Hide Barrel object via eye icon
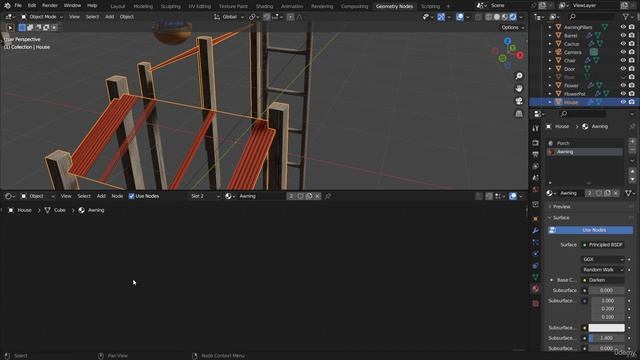640x360 pixels. [623, 36]
